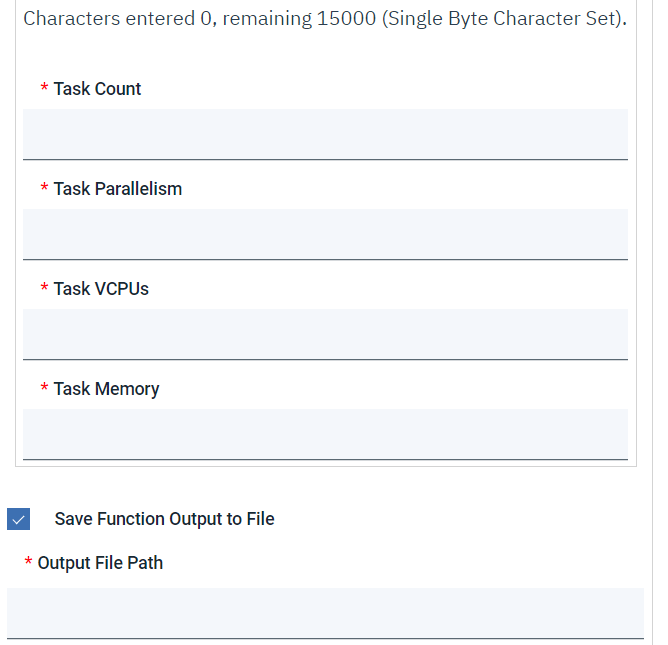This screenshot has height=645, width=668.
Task: Select the Task VCPUs input field
Action: pos(325,334)
